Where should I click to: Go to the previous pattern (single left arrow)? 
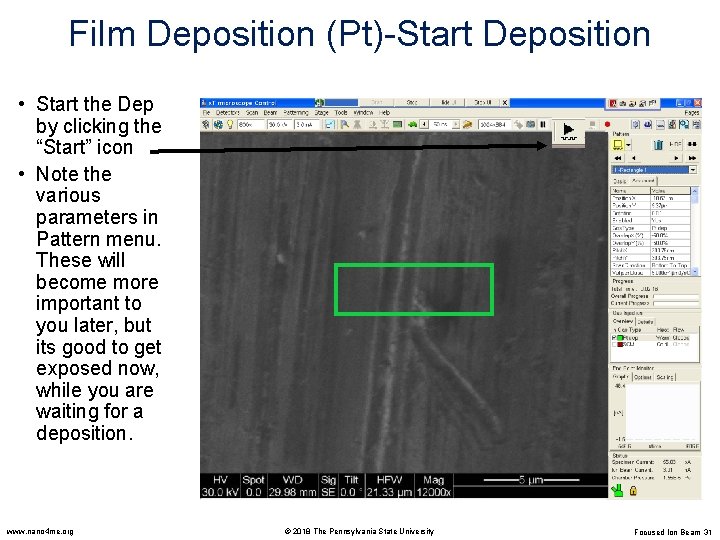[x=633, y=158]
